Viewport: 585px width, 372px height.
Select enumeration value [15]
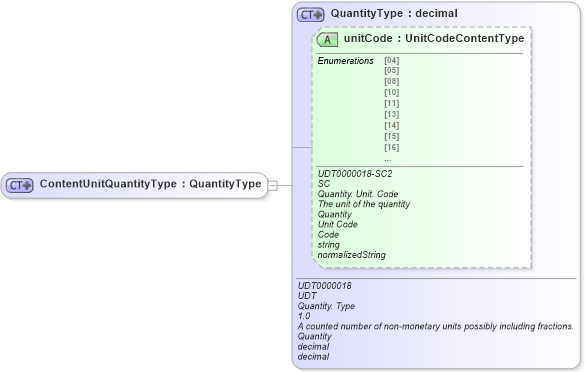point(392,136)
